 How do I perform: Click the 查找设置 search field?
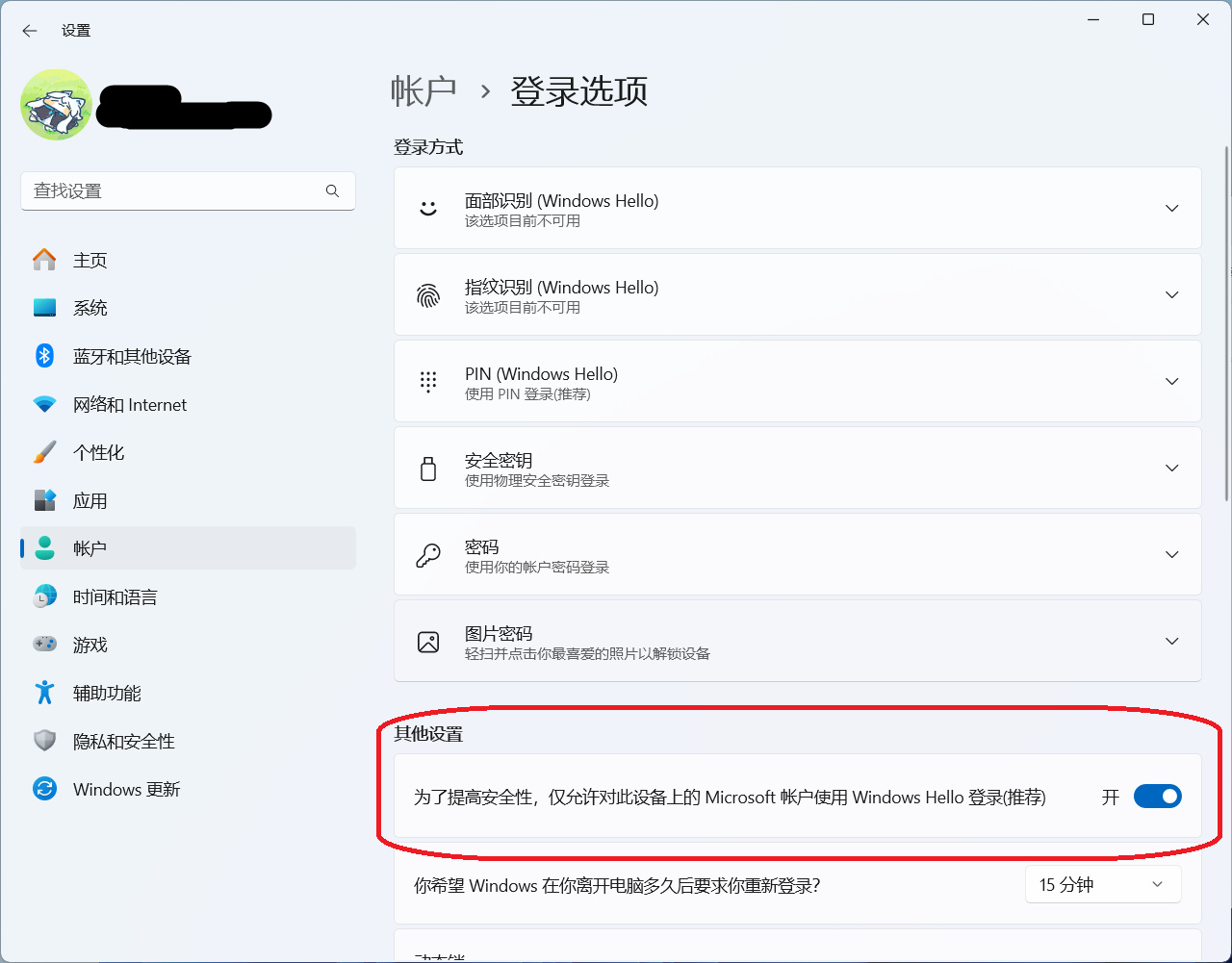click(x=188, y=190)
